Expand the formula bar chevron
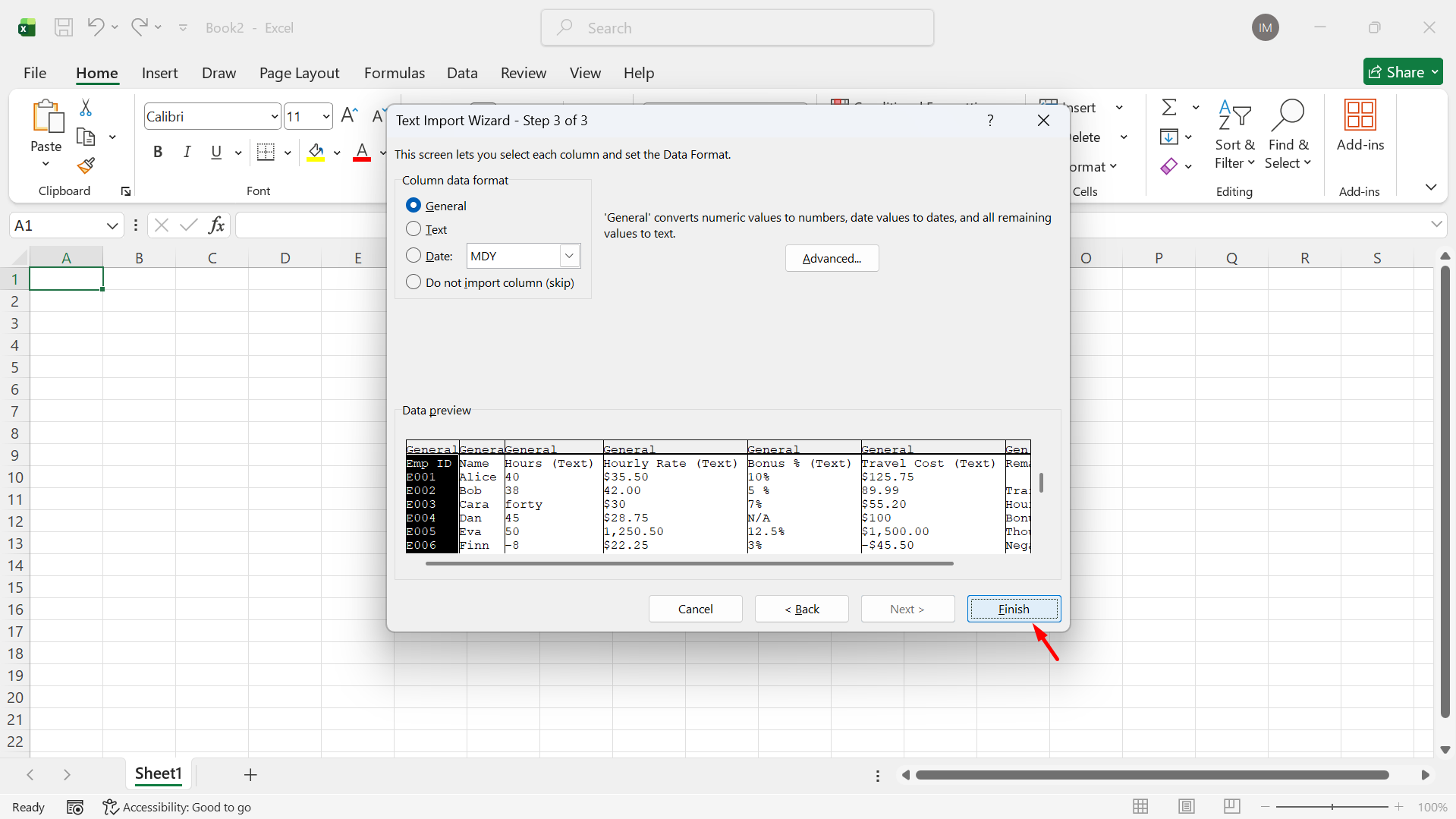 click(1436, 224)
